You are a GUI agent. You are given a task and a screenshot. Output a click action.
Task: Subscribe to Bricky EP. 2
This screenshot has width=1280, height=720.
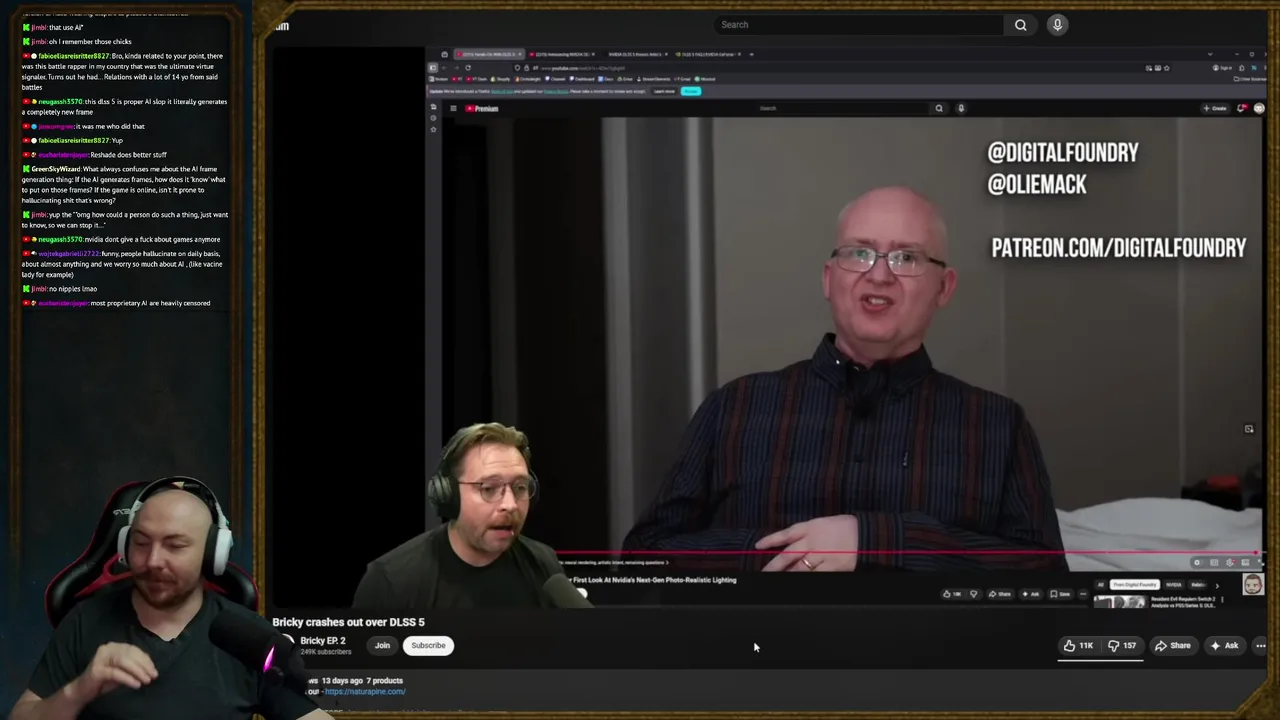tap(428, 646)
